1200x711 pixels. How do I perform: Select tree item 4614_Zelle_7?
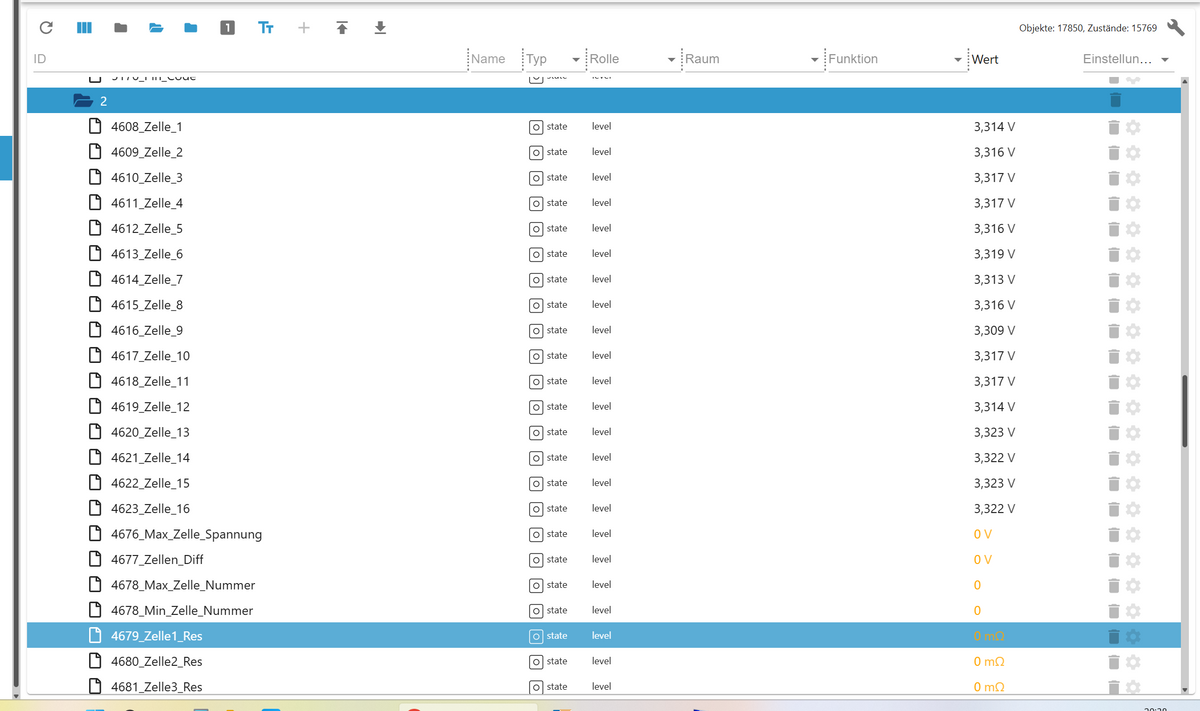pyautogui.click(x=147, y=280)
